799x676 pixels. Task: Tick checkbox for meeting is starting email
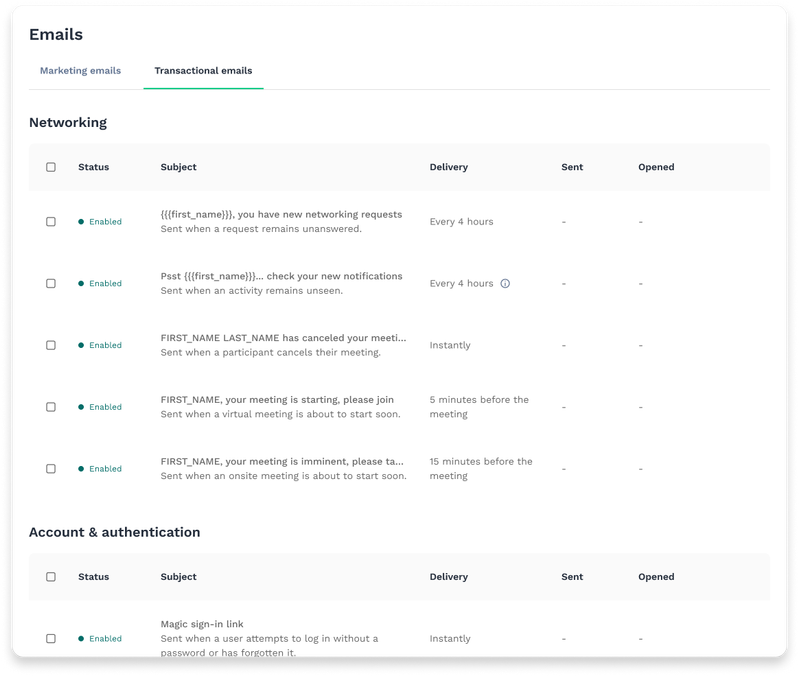(51, 407)
